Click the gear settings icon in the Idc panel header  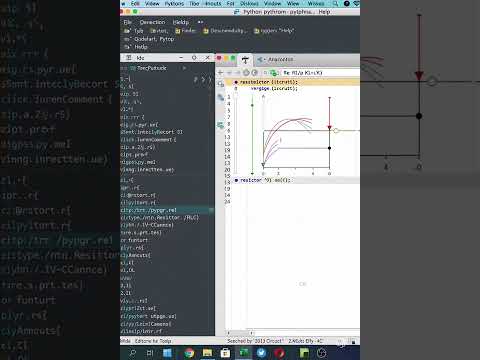[x=194, y=58]
